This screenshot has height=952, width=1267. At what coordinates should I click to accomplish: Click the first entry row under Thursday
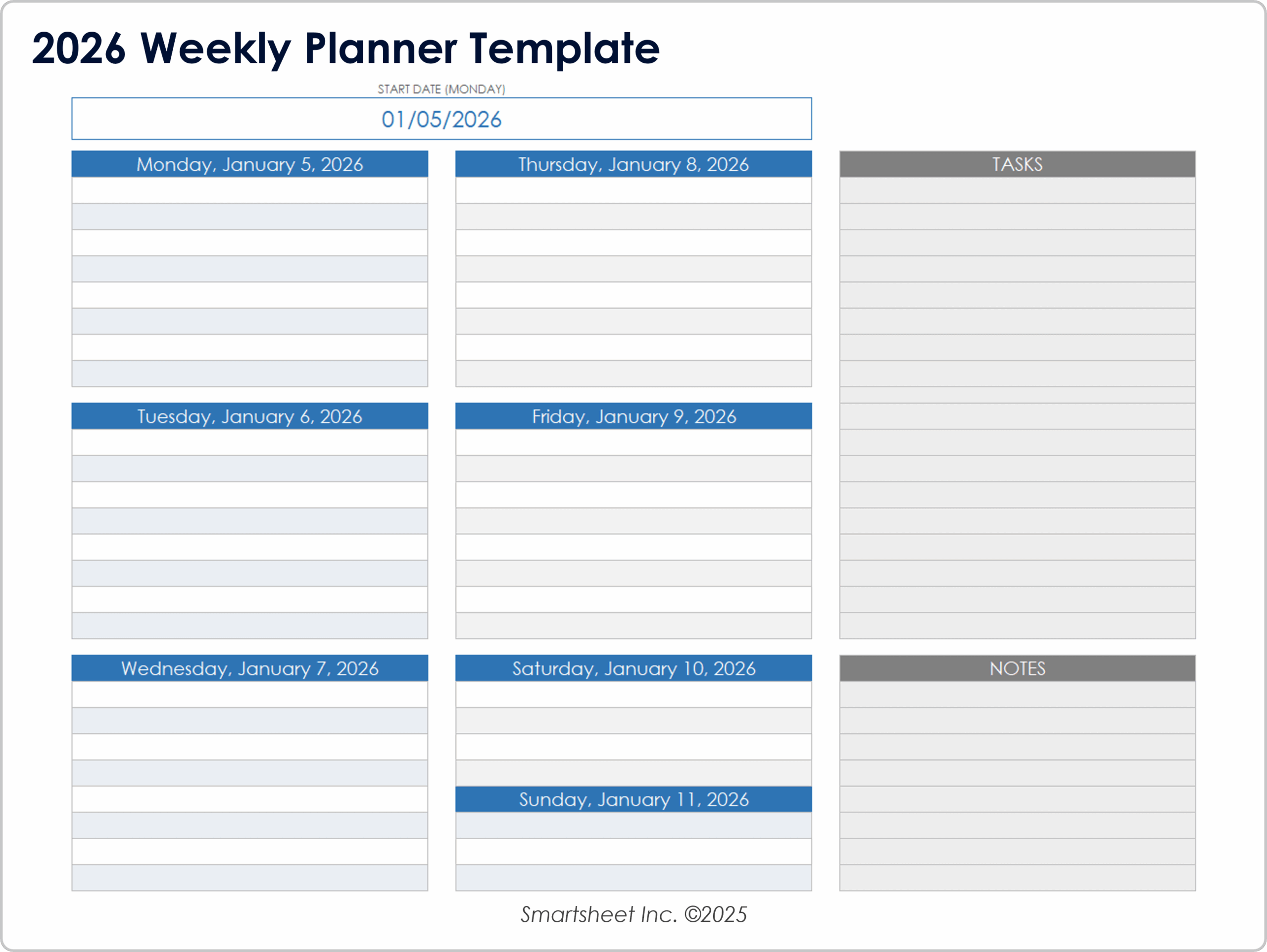633,190
